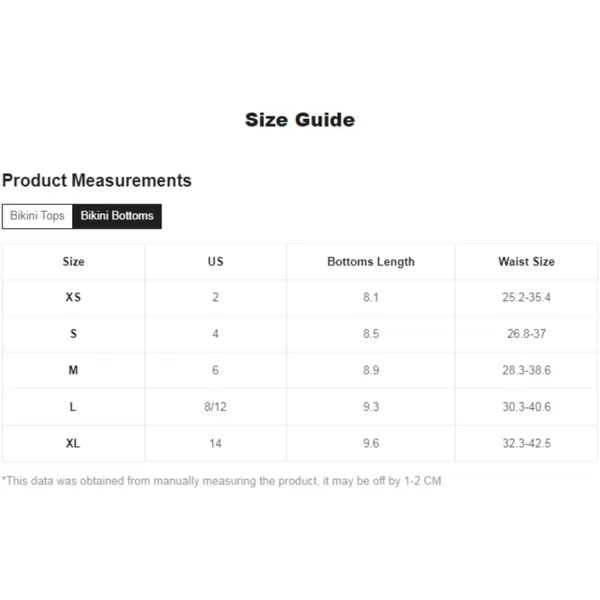Click the 9.6 bottoms length cell

pyautogui.click(x=371, y=443)
